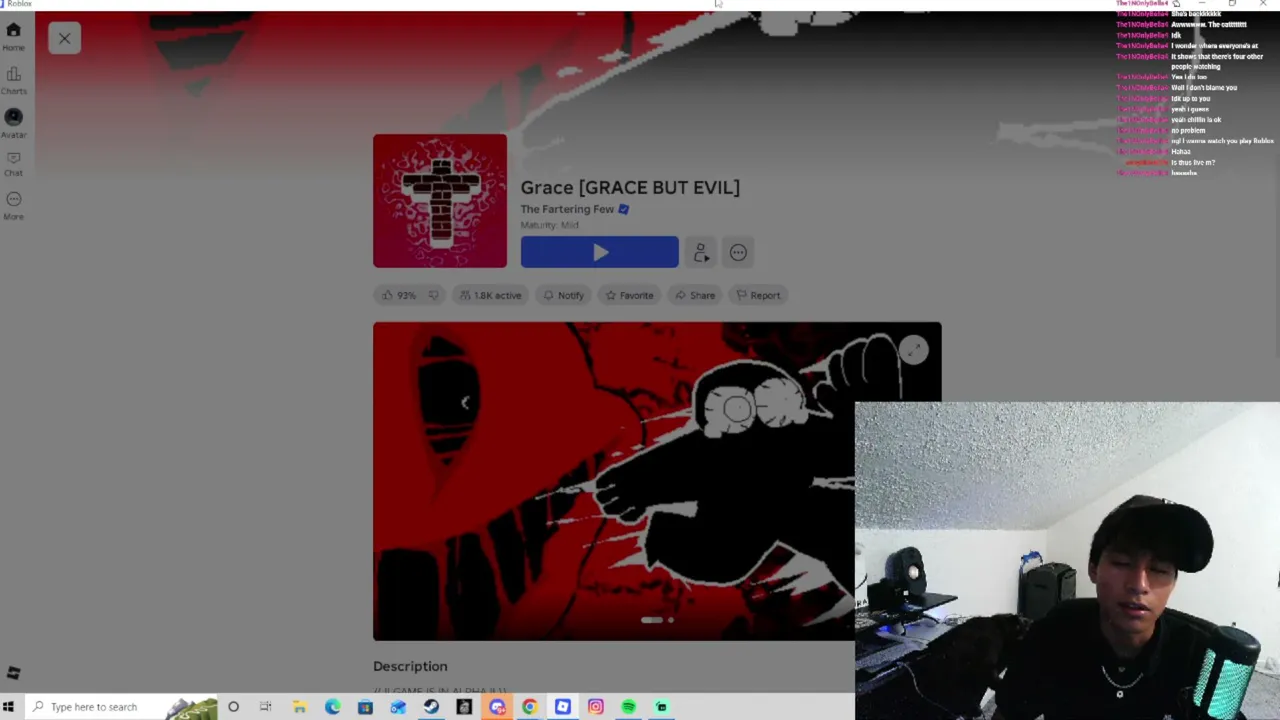The height and width of the screenshot is (720, 1280).
Task: Go to Home in Roblox sidebar
Action: 13,36
